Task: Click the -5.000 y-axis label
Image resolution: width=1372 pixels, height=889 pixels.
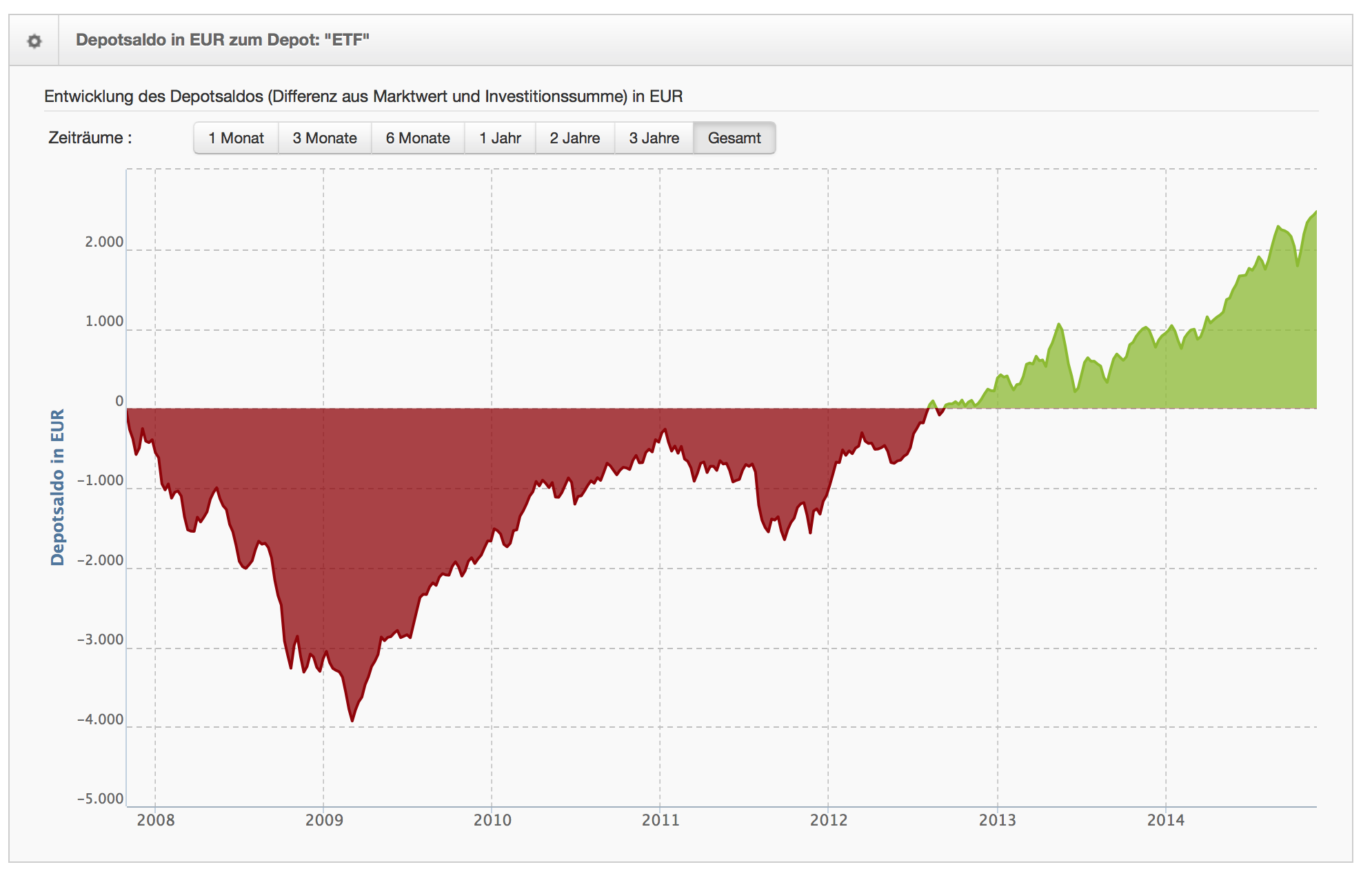Action: pyautogui.click(x=101, y=799)
